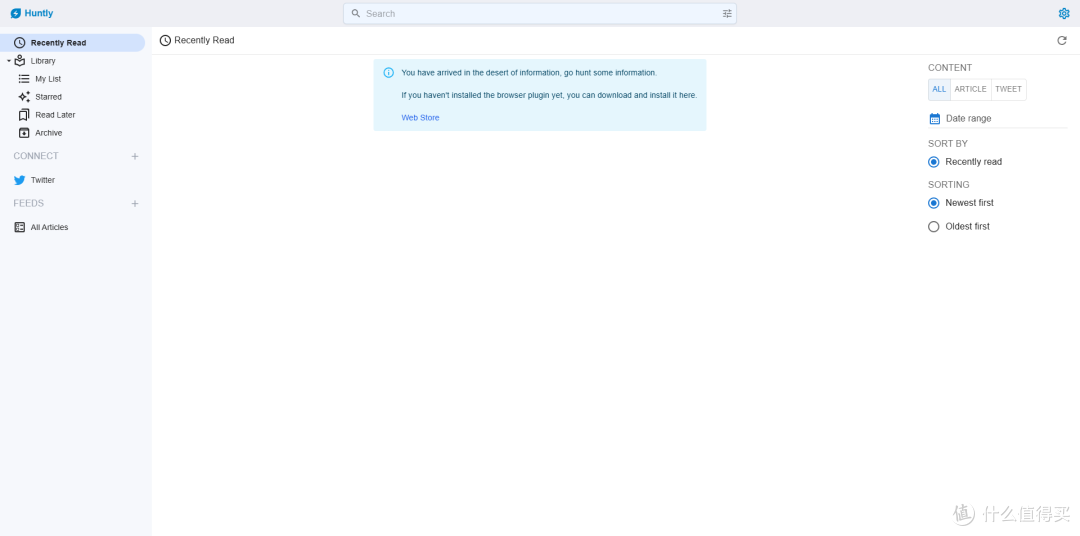Screen dimensions: 1080x536
Task: Add a new feed with FEEDS plus
Action: pyautogui.click(x=135, y=203)
